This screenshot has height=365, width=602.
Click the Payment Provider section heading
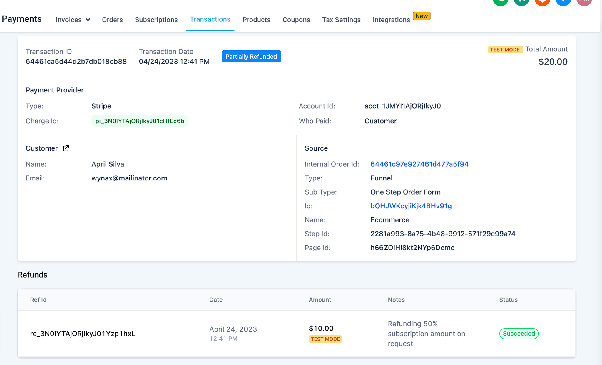55,90
